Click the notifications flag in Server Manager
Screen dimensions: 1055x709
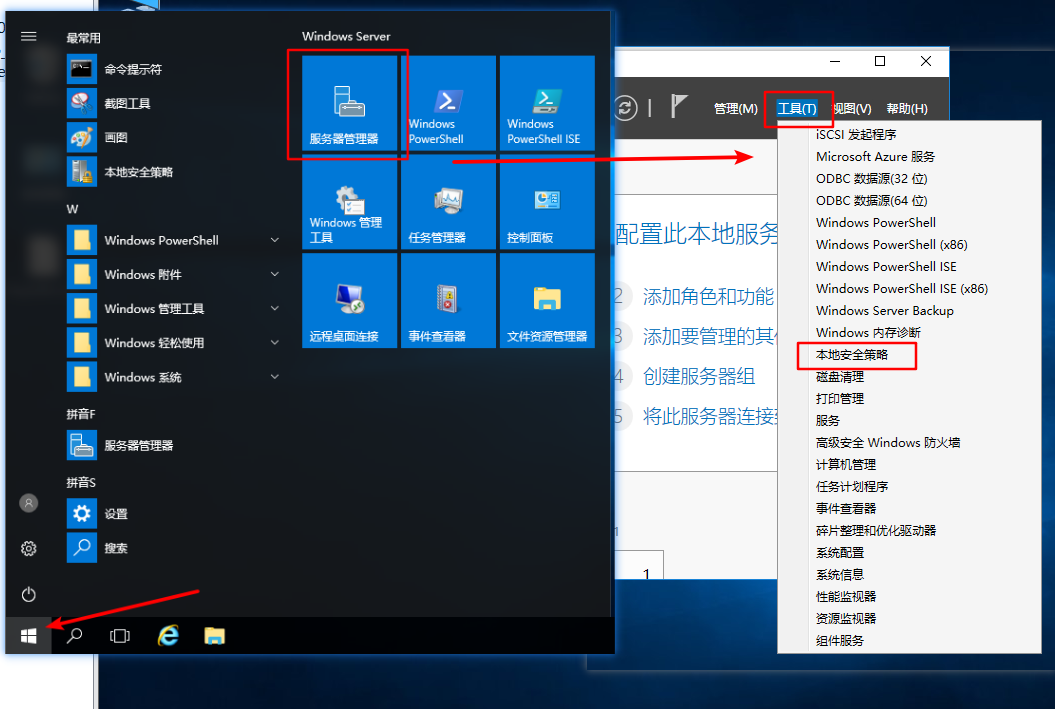pos(679,107)
